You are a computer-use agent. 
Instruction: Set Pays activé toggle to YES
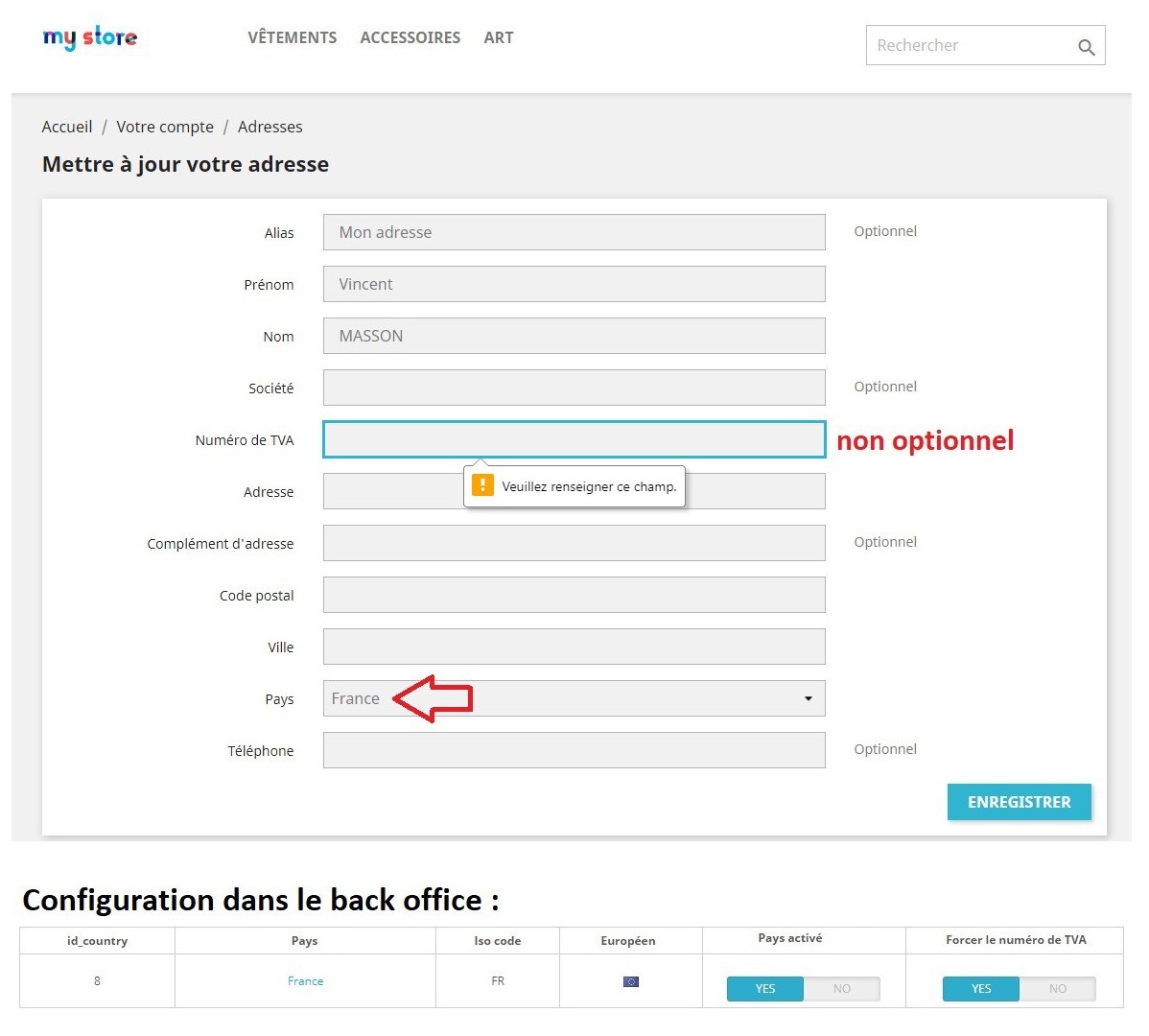coord(764,989)
